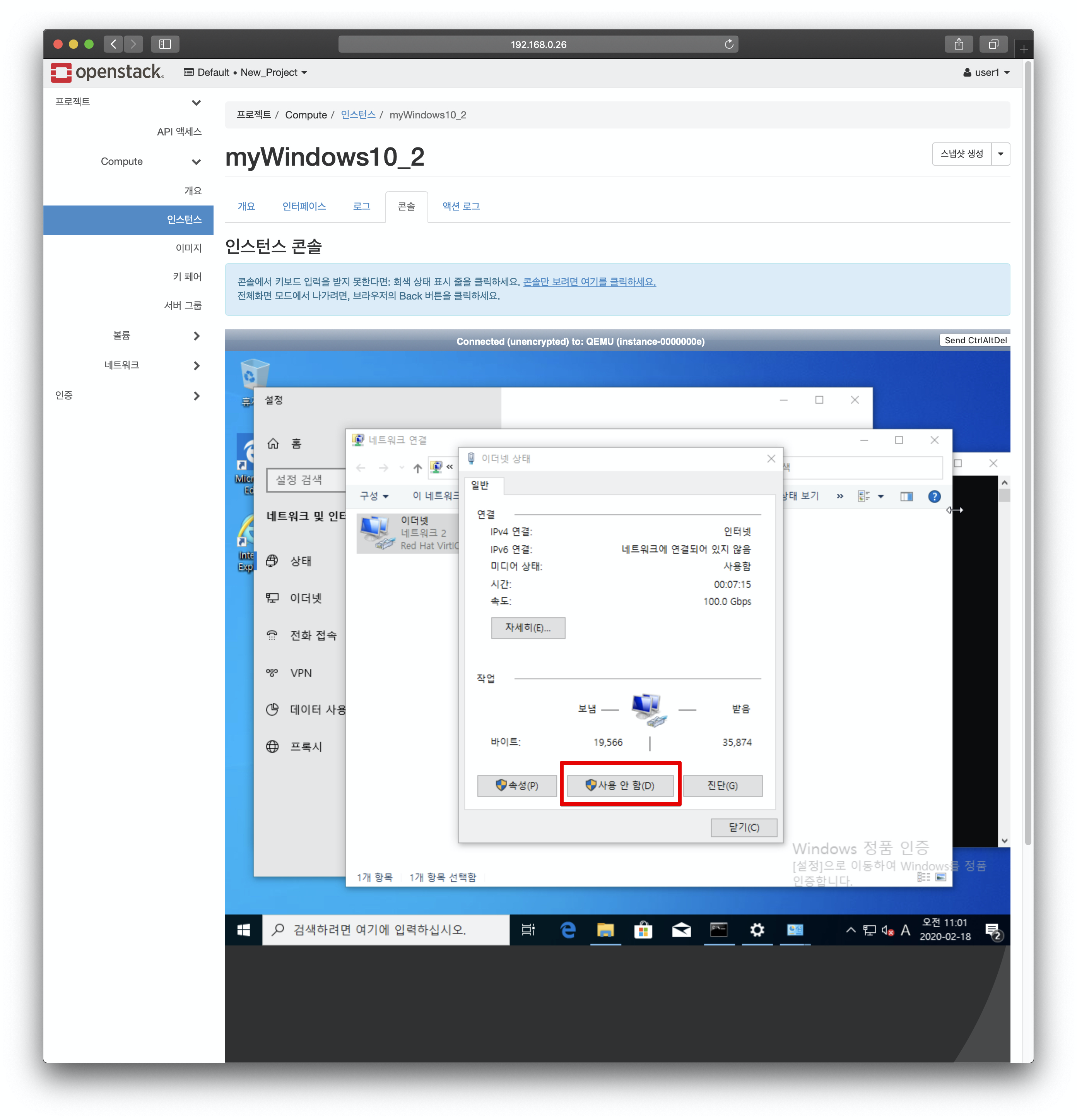Open Default New_Project selector dropdown

tap(246, 73)
